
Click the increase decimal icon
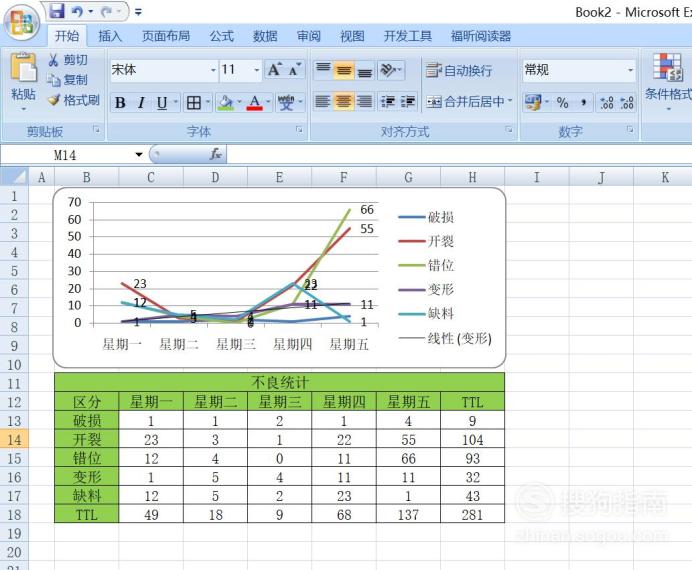(607, 103)
